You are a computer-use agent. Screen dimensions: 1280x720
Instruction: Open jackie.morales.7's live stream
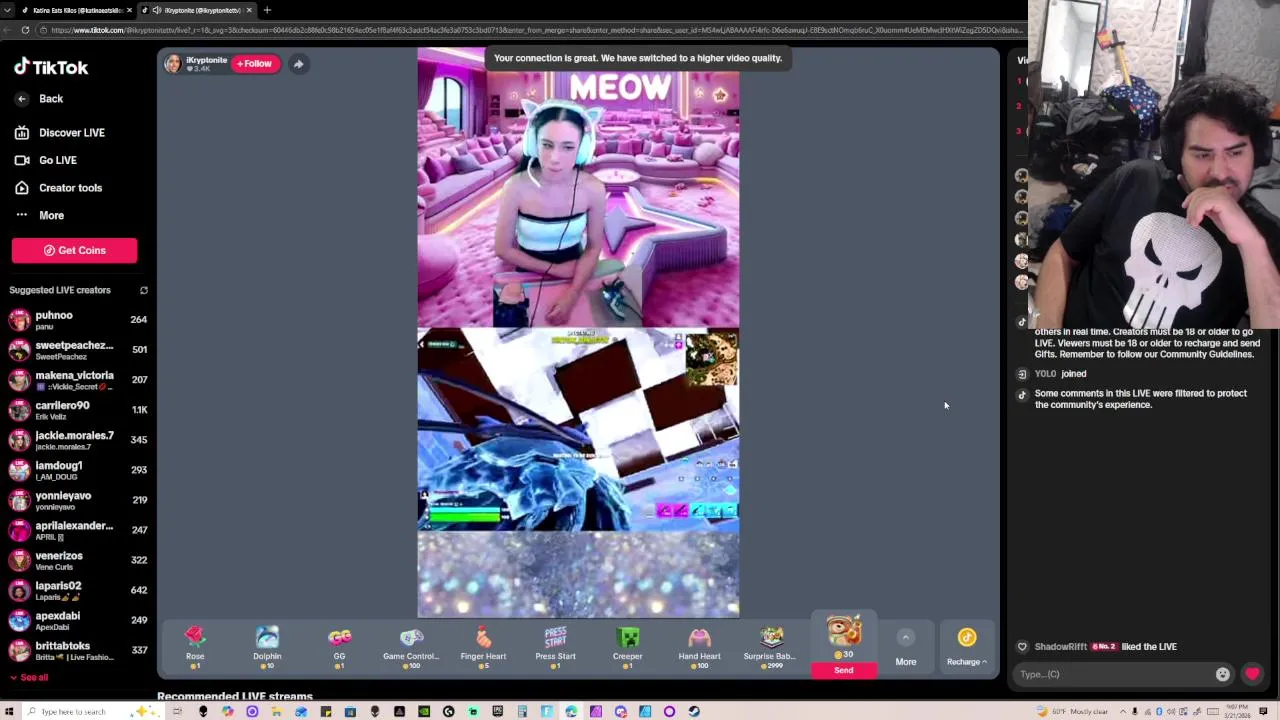[x=78, y=440]
